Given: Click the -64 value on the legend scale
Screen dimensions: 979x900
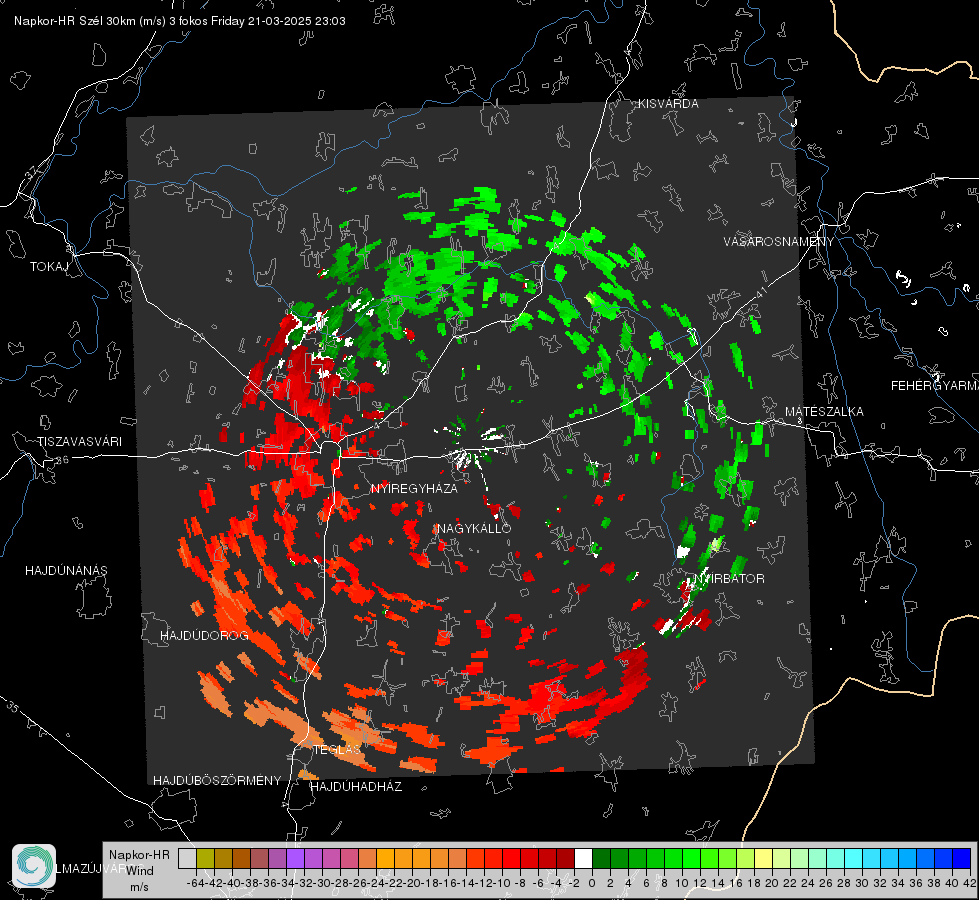Looking at the screenshot, I should pos(196,883).
